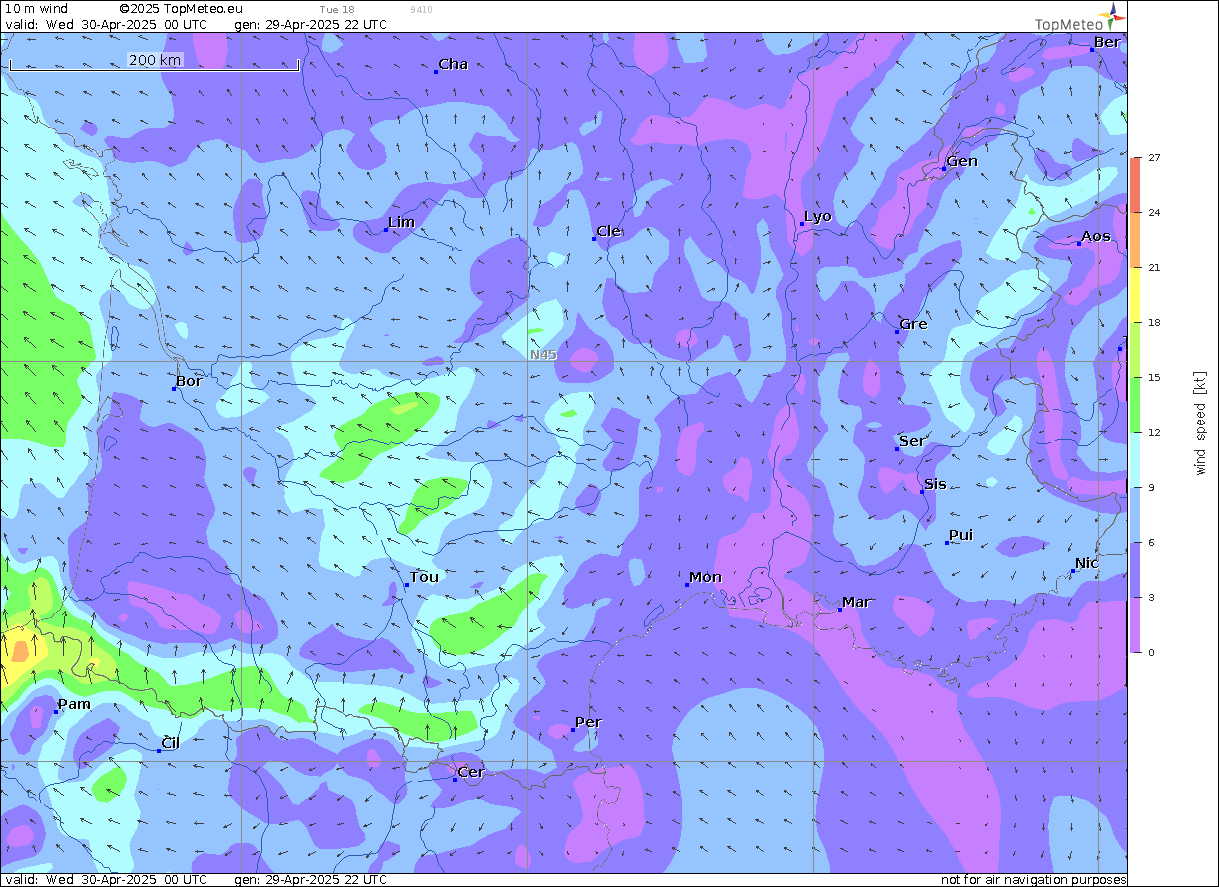Click the Lim city label
The height and width of the screenshot is (887, 1219).
(x=401, y=222)
